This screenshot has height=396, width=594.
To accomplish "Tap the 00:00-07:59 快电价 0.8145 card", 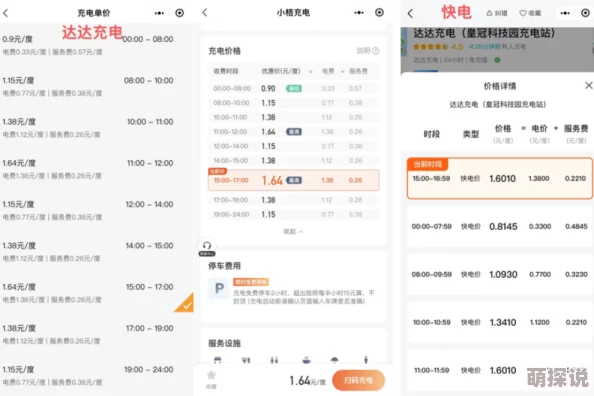I will (x=500, y=227).
